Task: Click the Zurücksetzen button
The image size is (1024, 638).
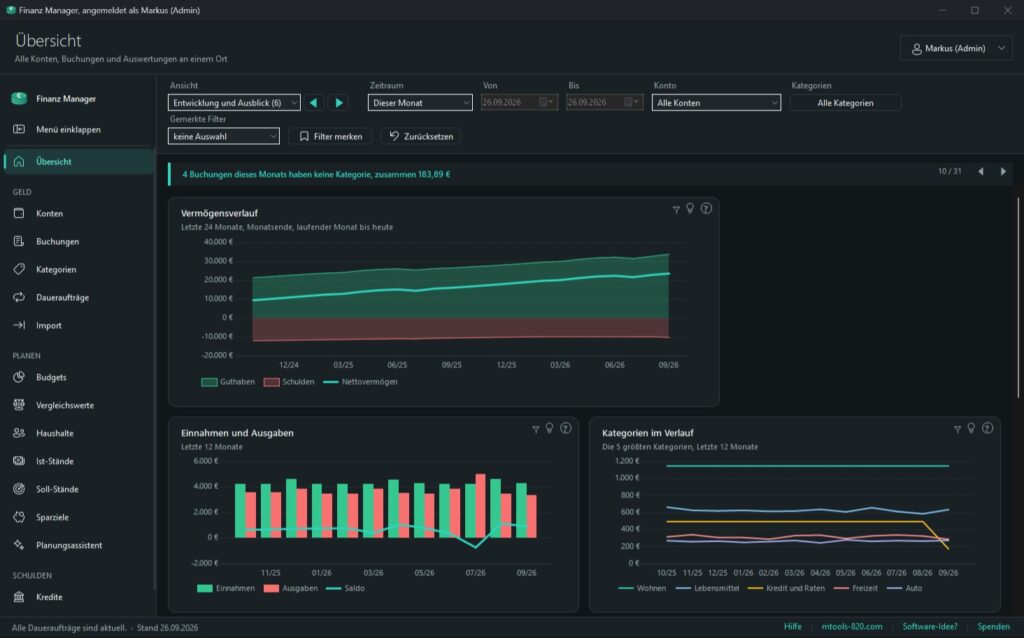Action: (421, 136)
